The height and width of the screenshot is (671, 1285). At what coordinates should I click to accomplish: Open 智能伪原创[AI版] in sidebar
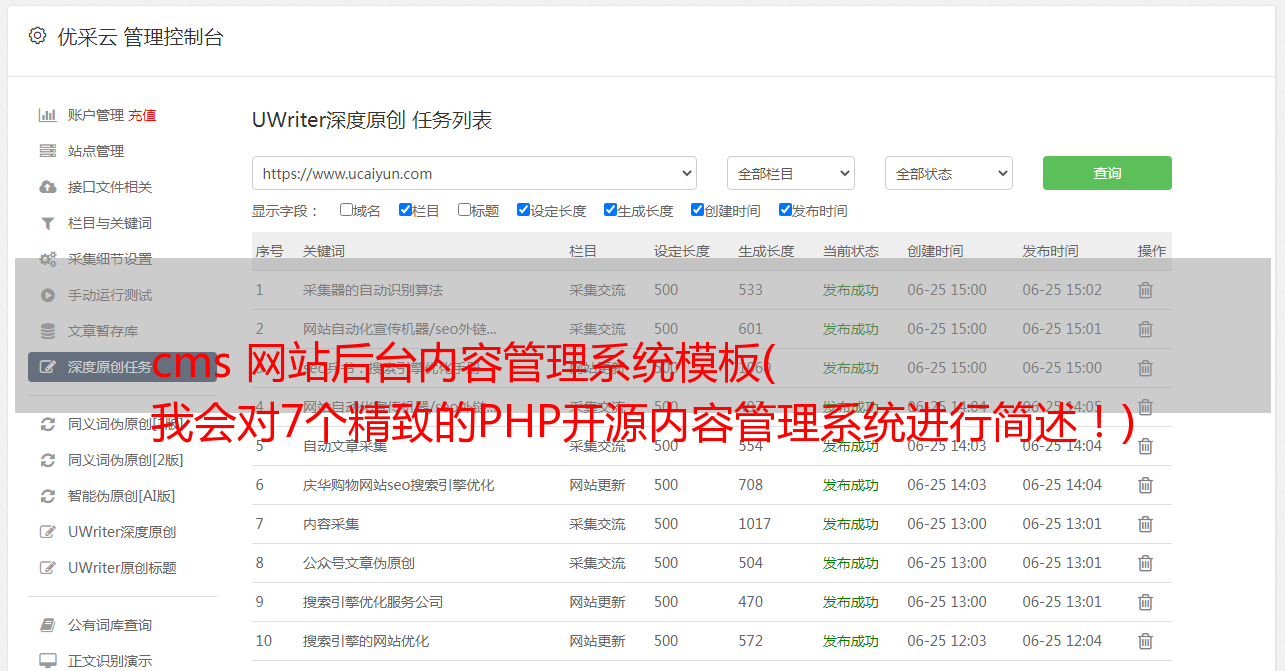pos(122,496)
